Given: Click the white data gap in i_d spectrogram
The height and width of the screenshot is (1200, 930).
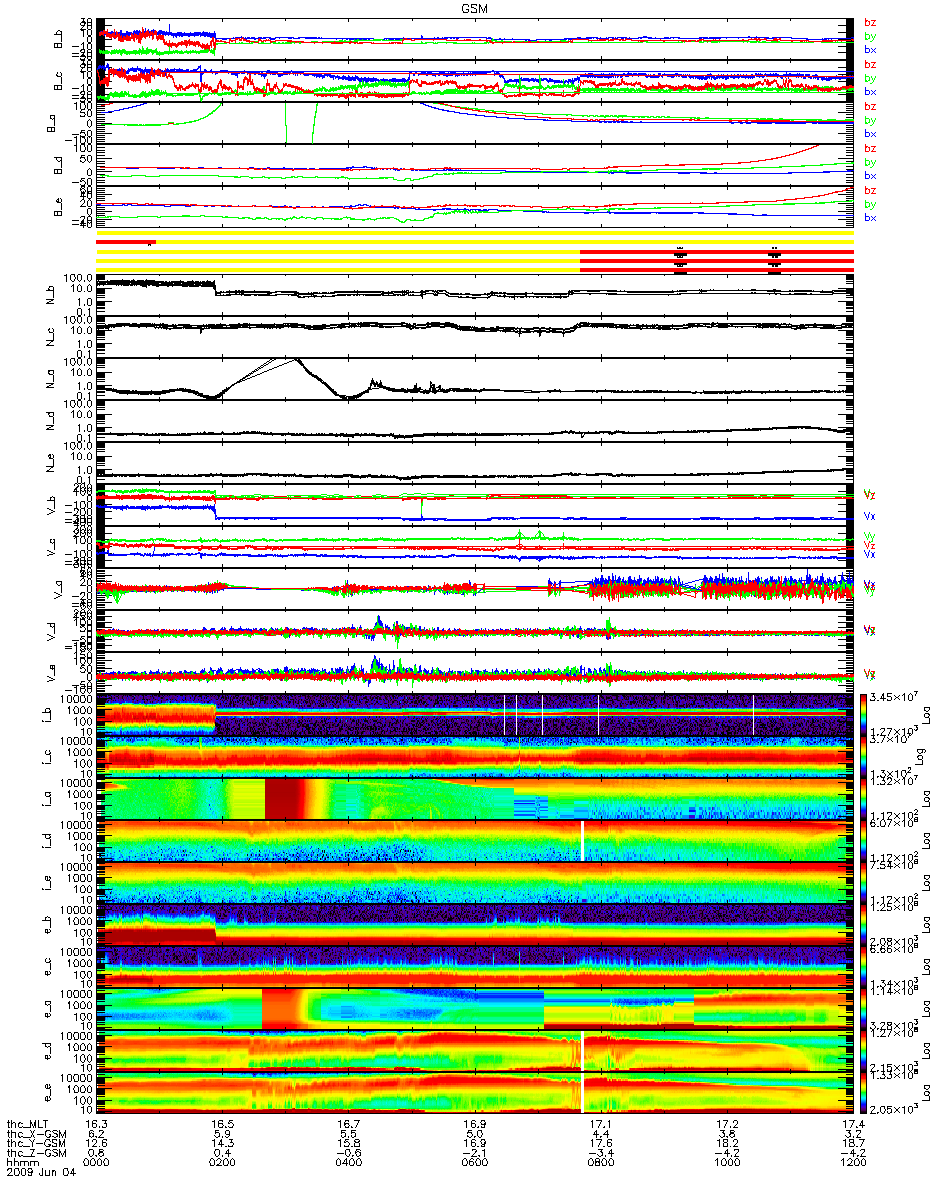Looking at the screenshot, I should click(x=581, y=840).
